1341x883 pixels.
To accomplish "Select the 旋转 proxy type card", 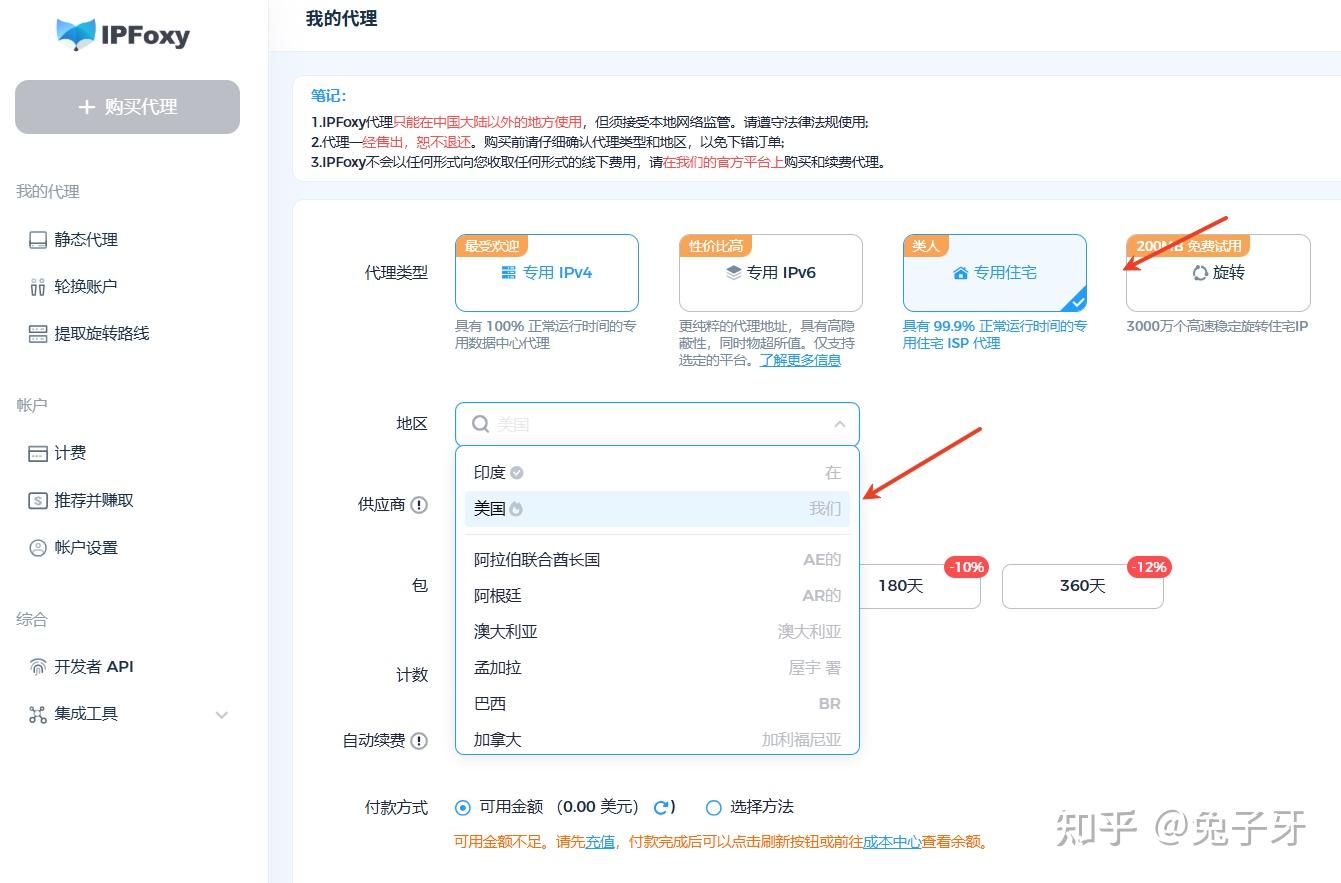I will (x=1218, y=273).
